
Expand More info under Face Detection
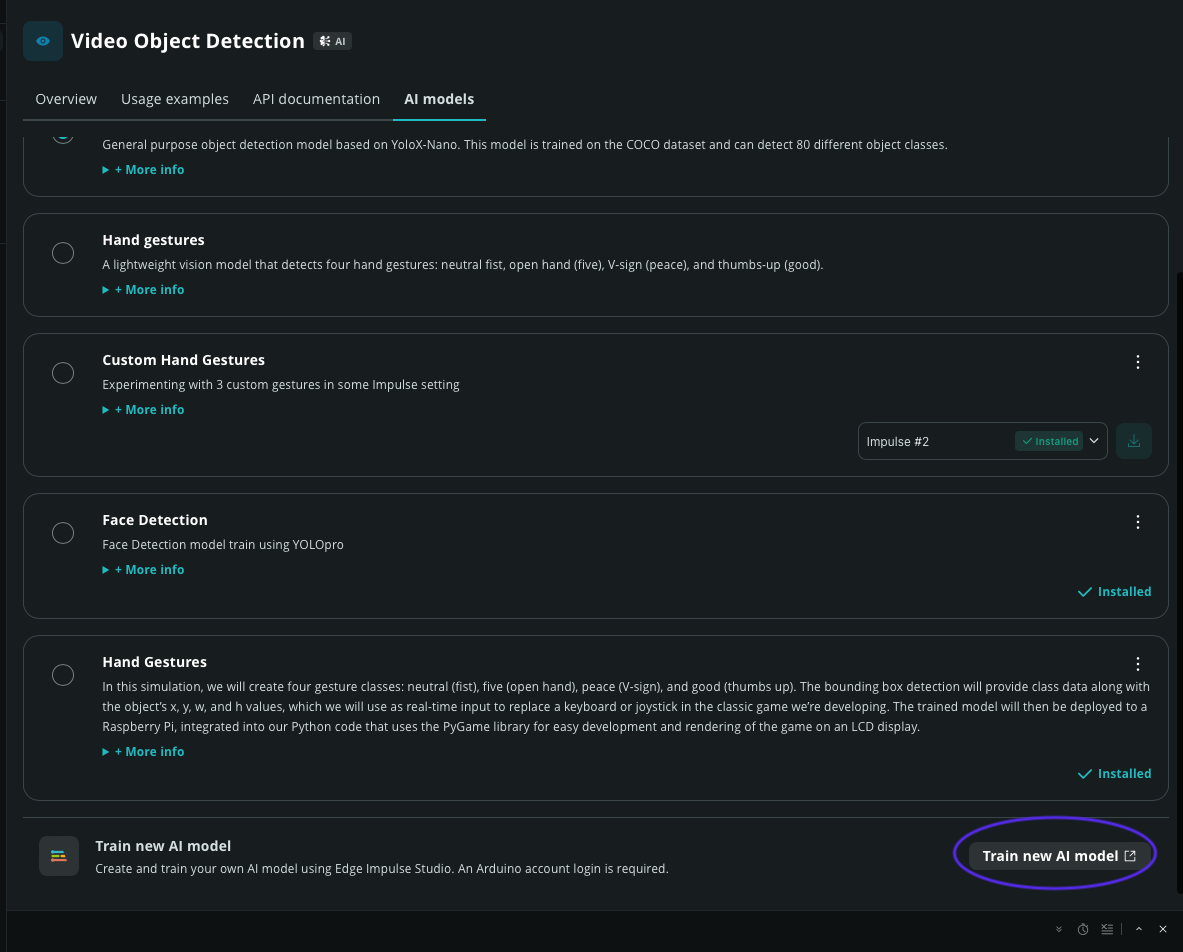click(x=143, y=570)
